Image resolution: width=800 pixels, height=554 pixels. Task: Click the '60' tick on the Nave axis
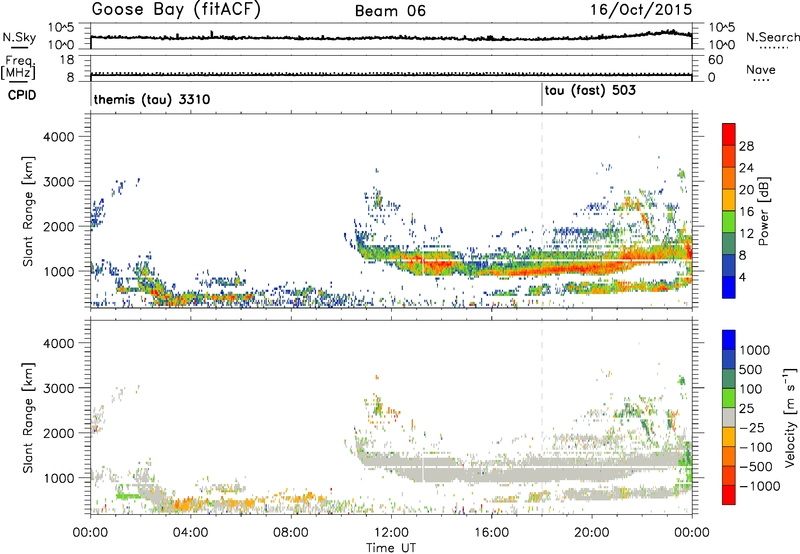click(x=715, y=60)
